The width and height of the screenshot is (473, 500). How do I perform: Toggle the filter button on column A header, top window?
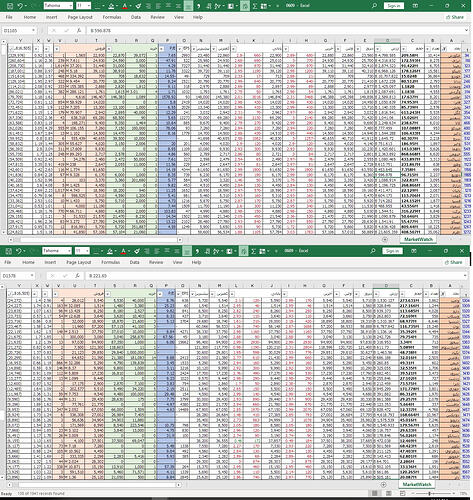point(444,49)
